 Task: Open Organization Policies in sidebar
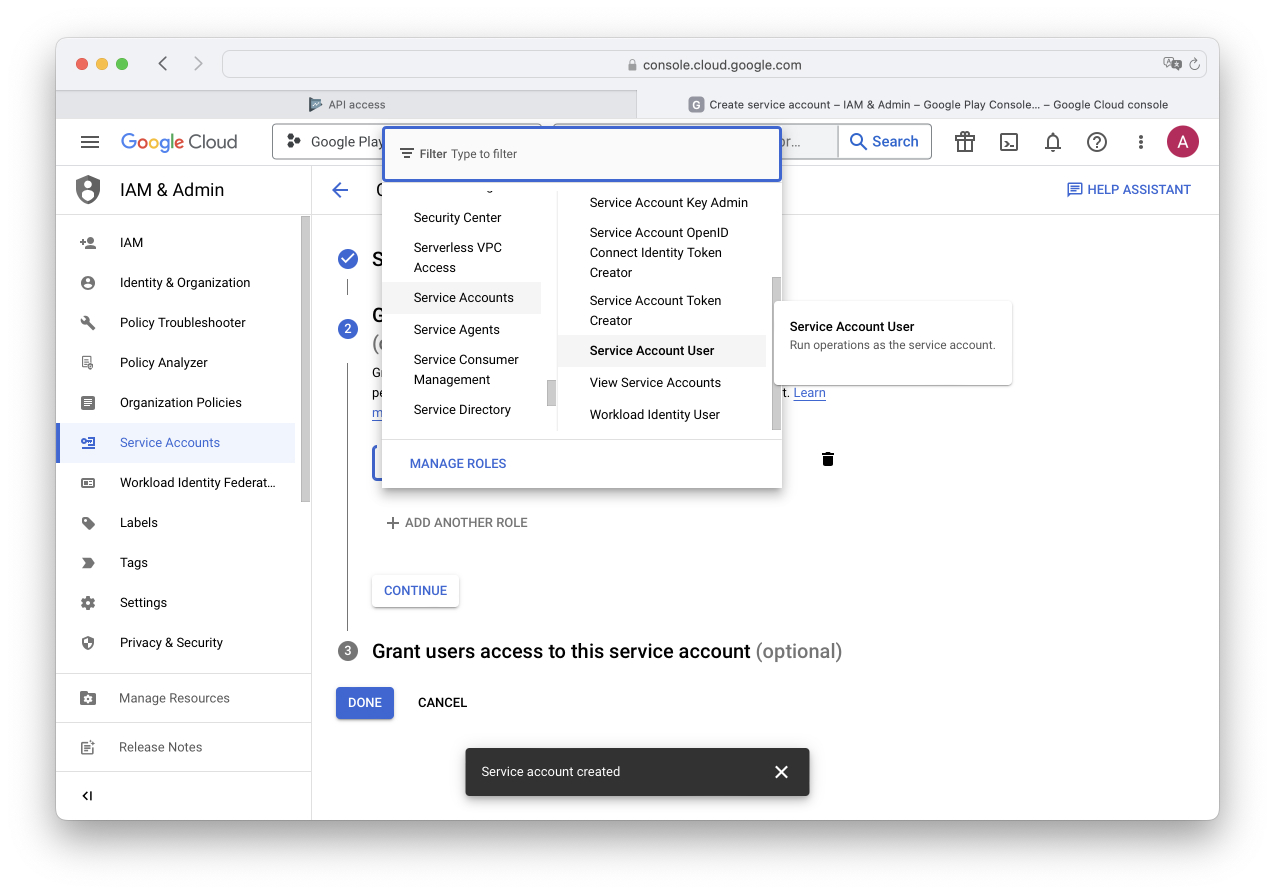(x=176, y=403)
